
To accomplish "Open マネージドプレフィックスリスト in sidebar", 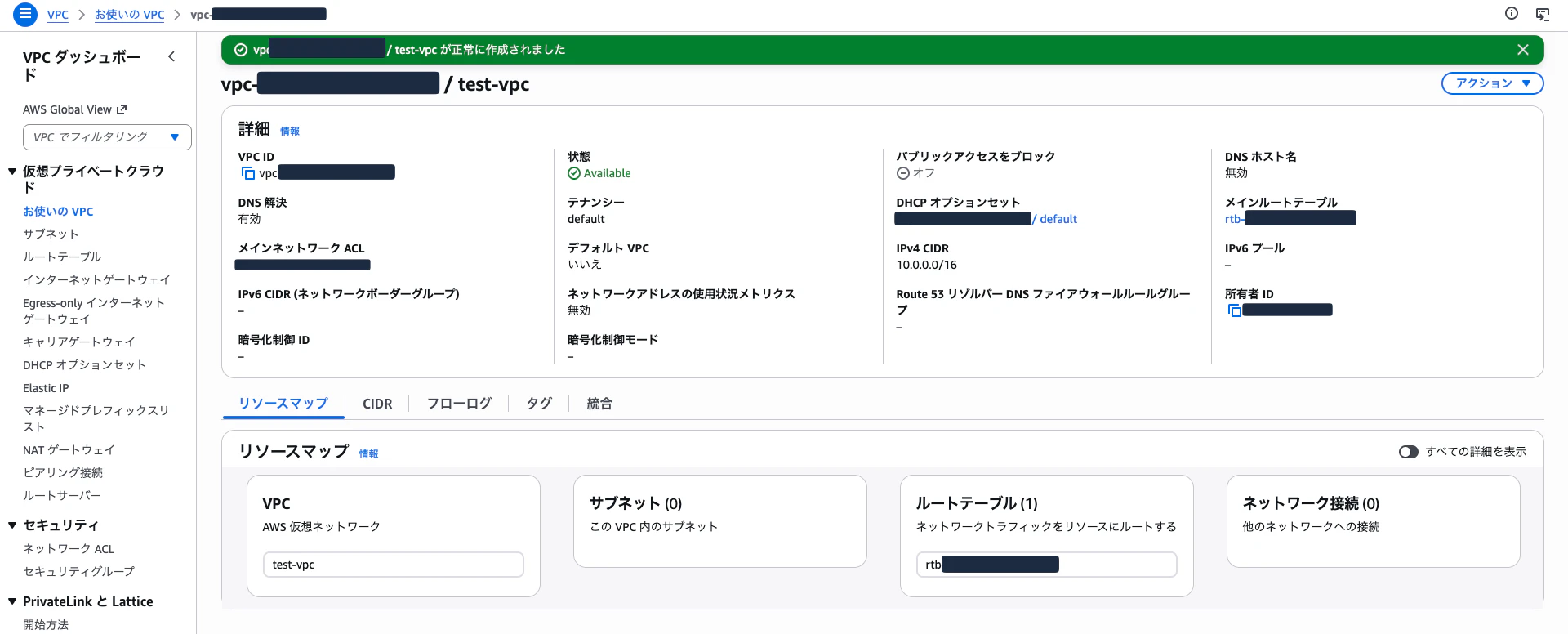I will coord(96,418).
